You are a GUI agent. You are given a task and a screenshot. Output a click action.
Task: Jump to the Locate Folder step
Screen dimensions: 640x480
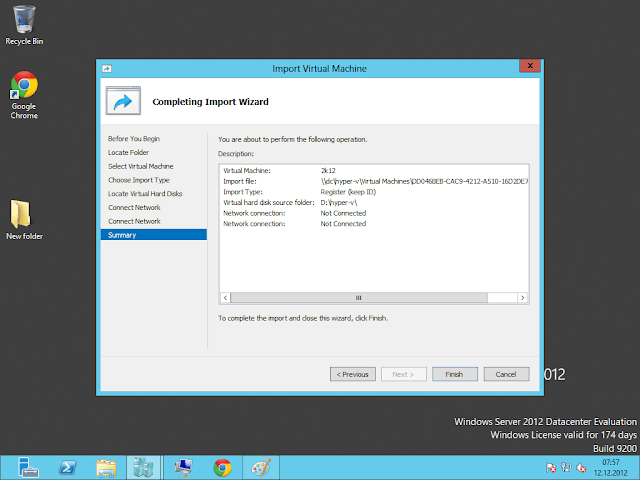pos(128,152)
